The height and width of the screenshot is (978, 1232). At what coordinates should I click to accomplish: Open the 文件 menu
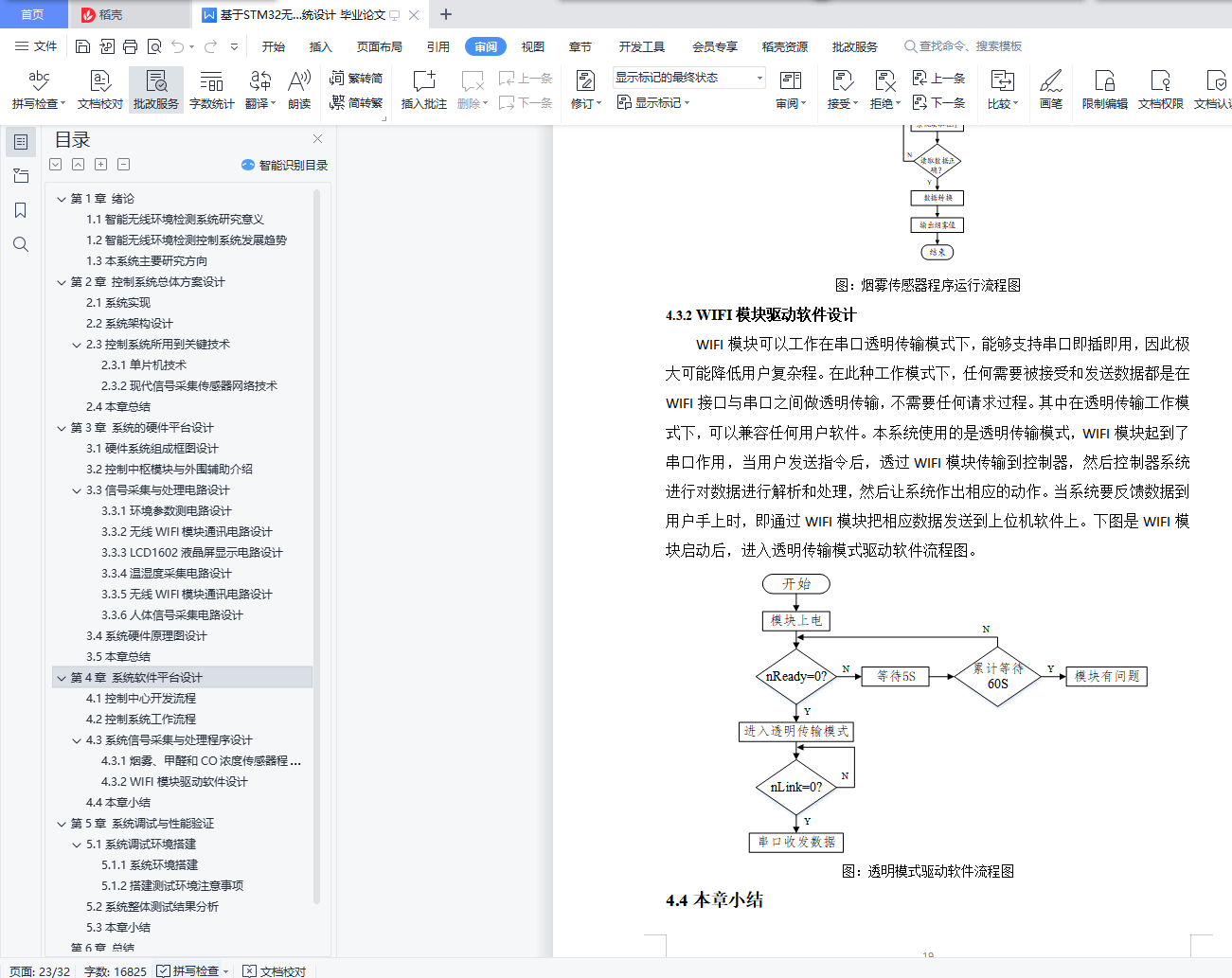37,46
